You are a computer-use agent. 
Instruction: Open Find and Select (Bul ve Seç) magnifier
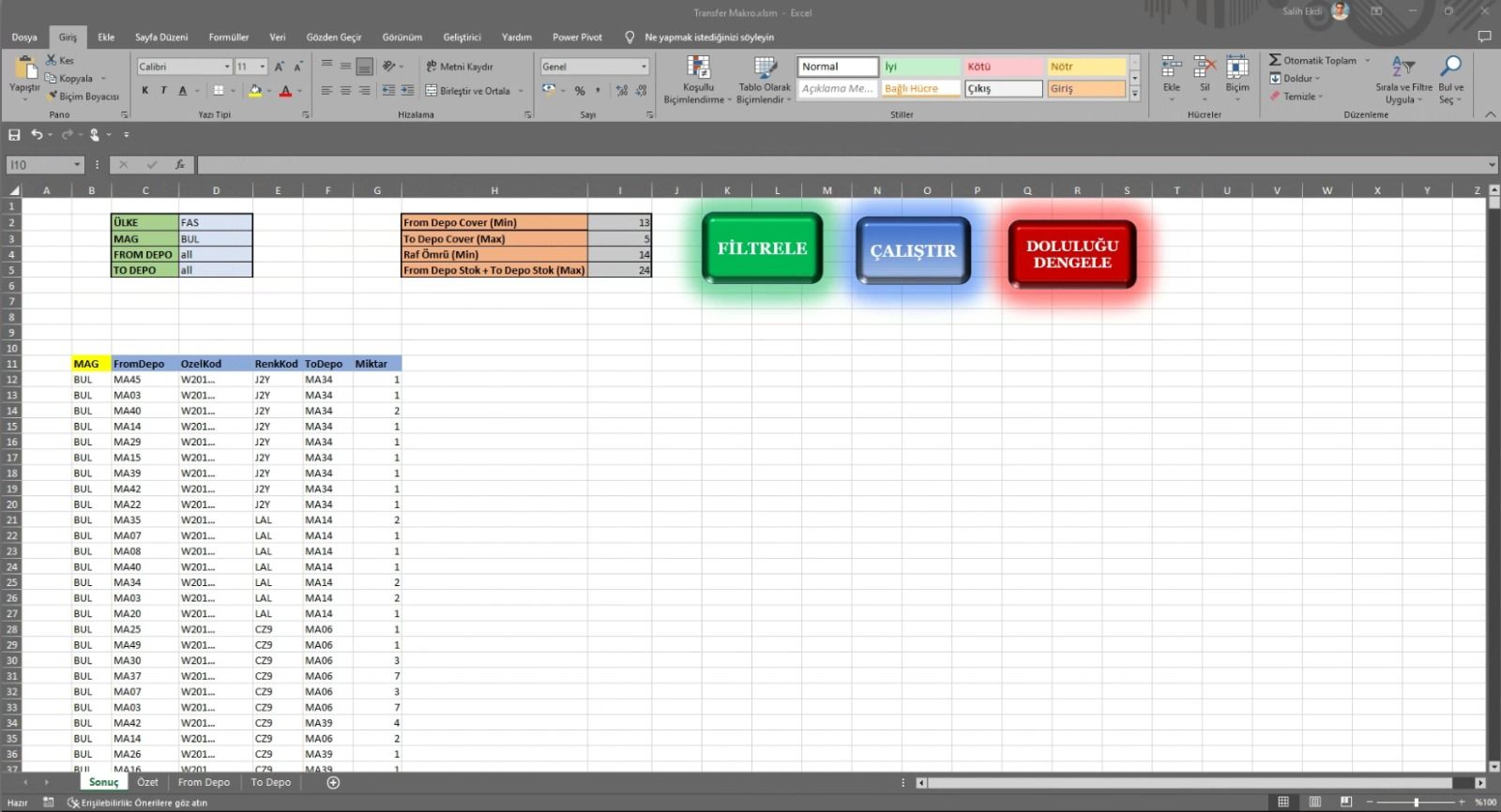point(1450,68)
